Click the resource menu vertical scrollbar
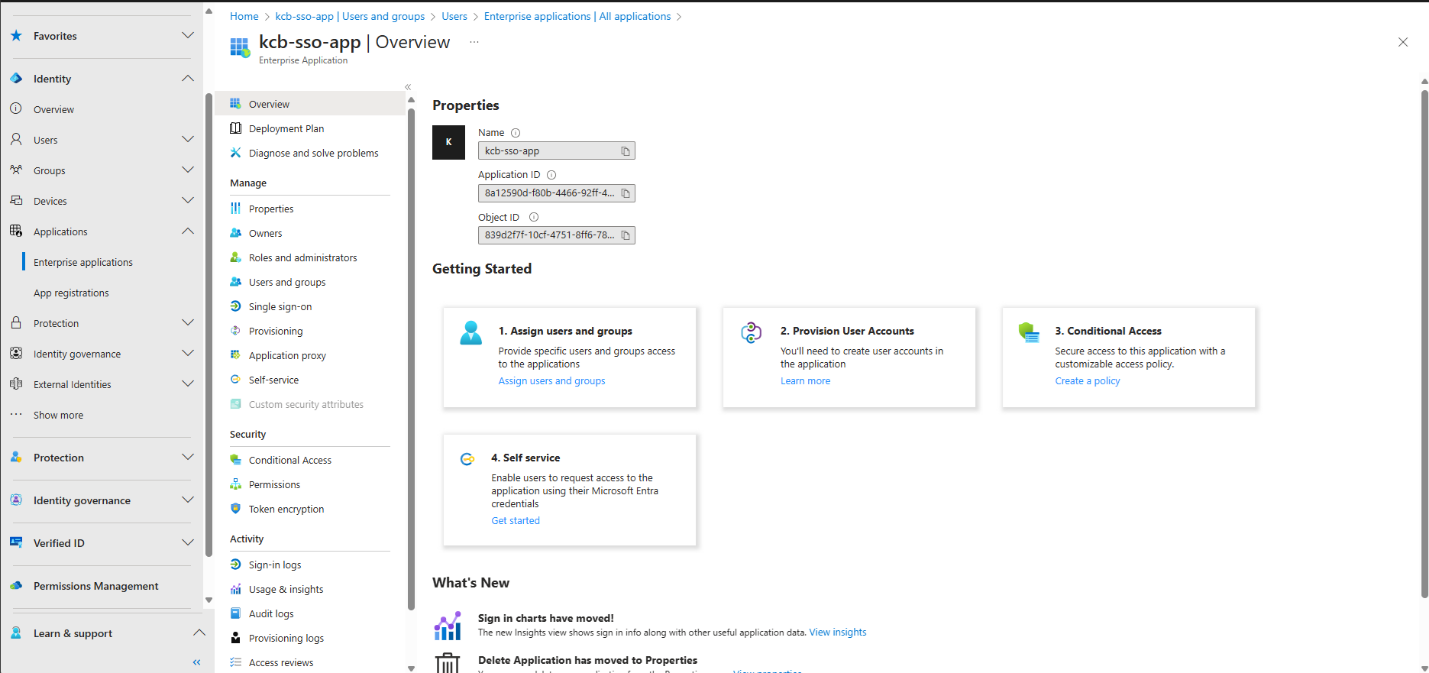This screenshot has width=1429, height=673. tap(411, 358)
